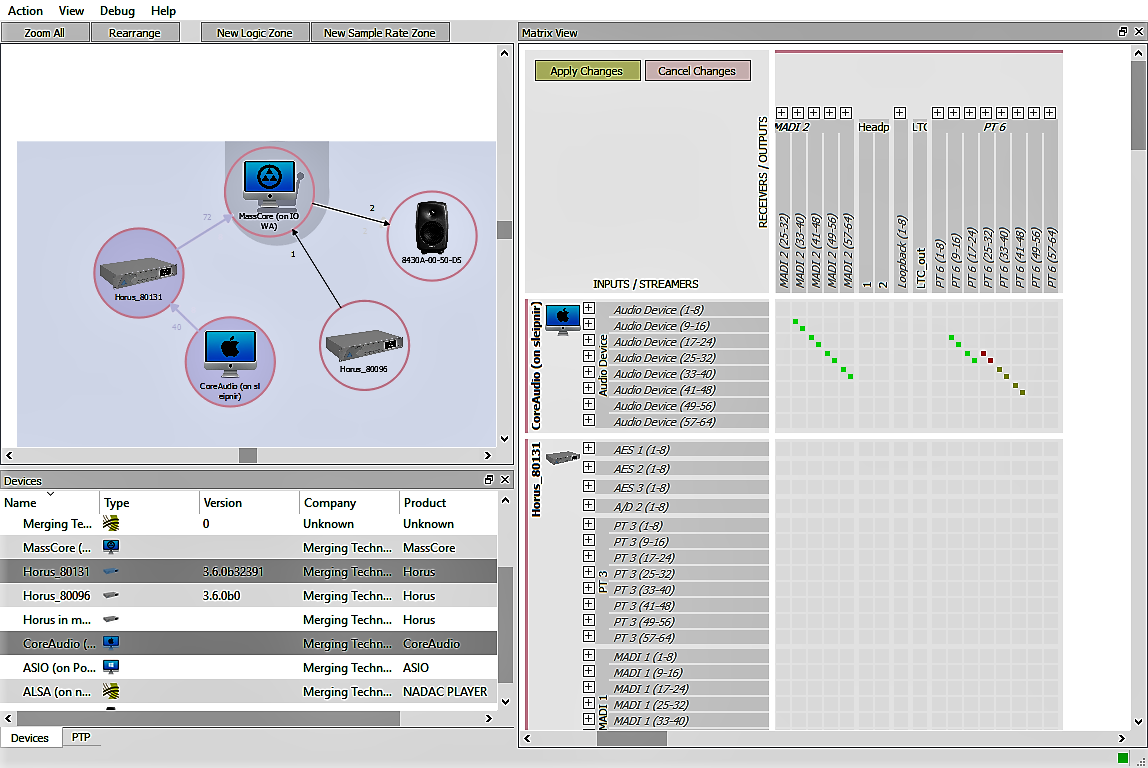
Task: Expand PT 3 (33-40) input row
Action: pos(589,588)
